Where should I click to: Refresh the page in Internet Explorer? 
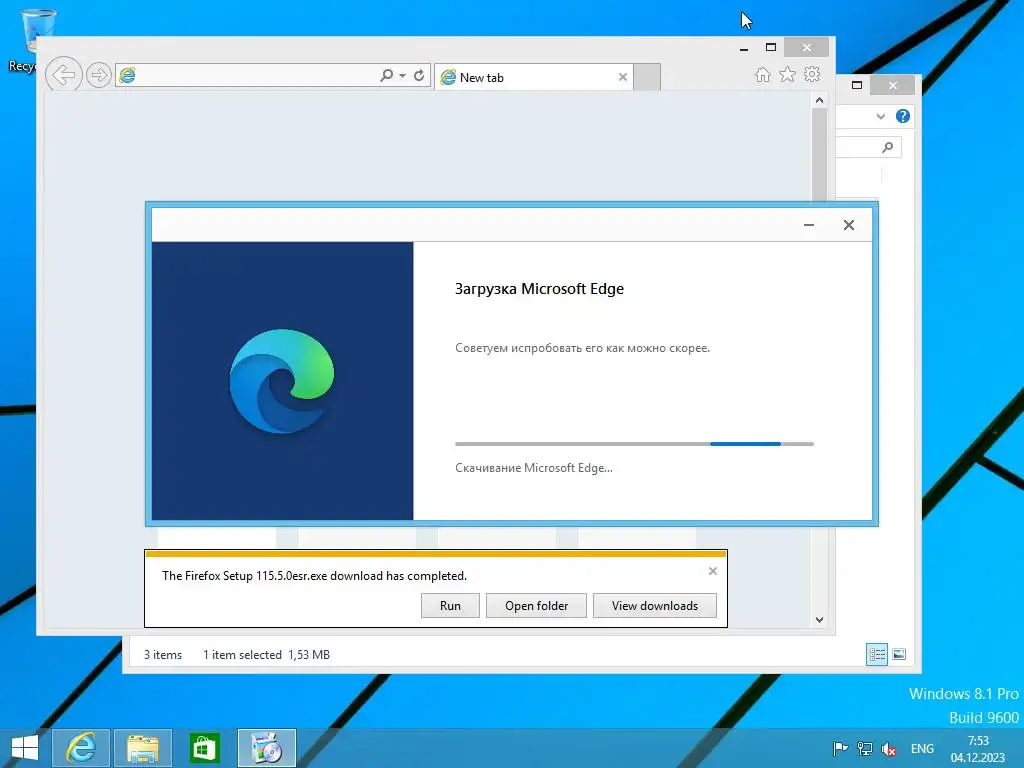pos(419,76)
